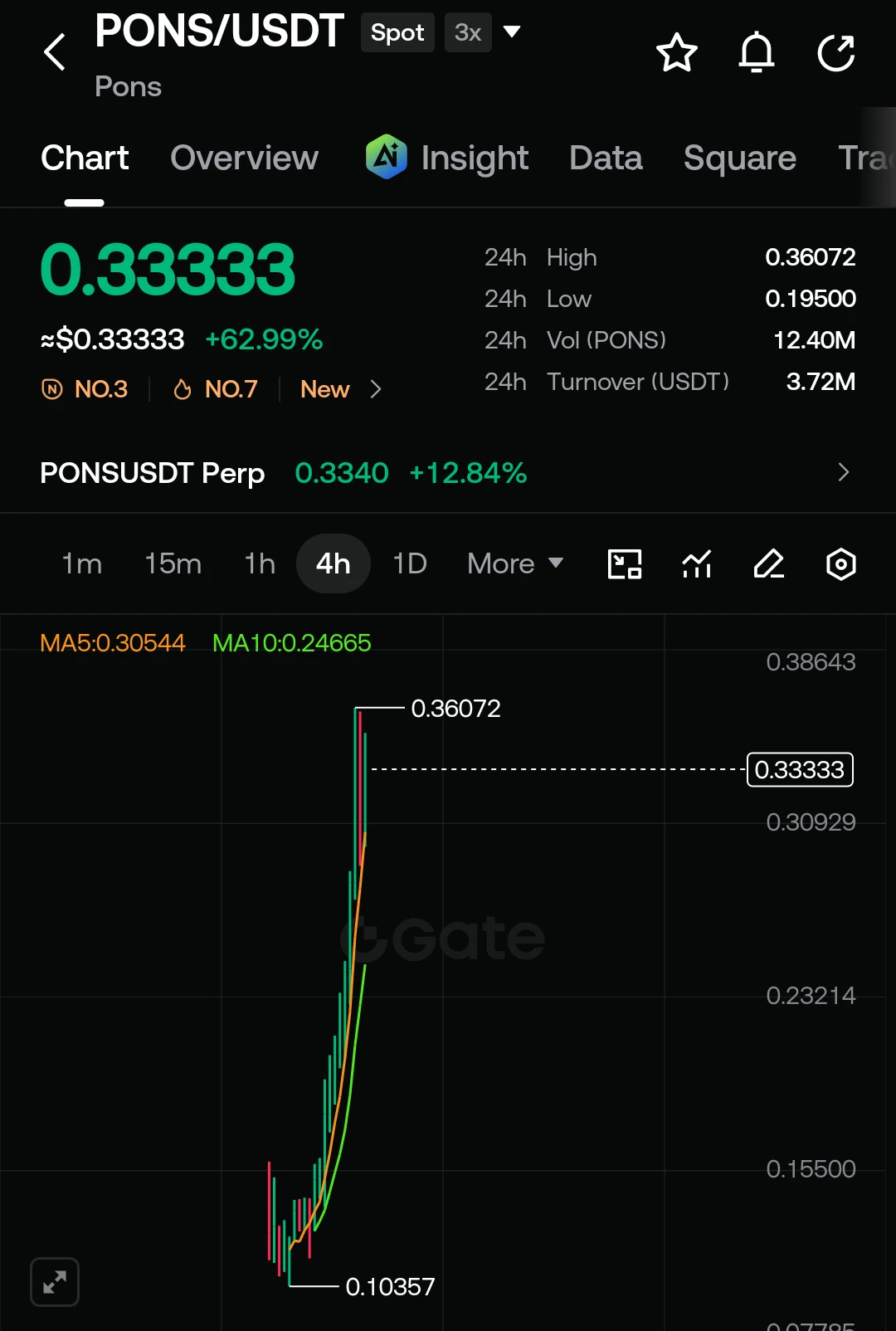The width and height of the screenshot is (896, 1331).
Task: Select the 1D timeframe
Action: (x=410, y=564)
